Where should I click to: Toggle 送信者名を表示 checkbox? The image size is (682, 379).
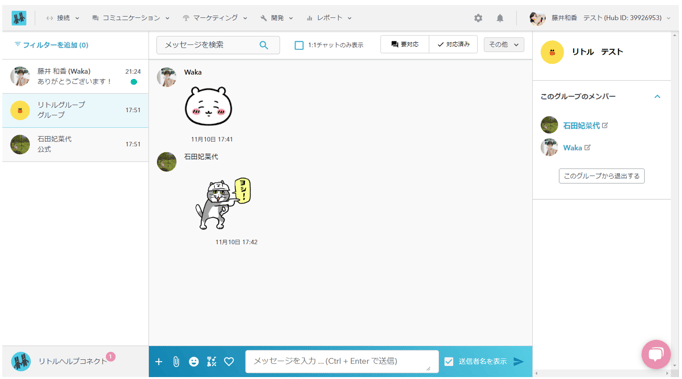pyautogui.click(x=449, y=361)
